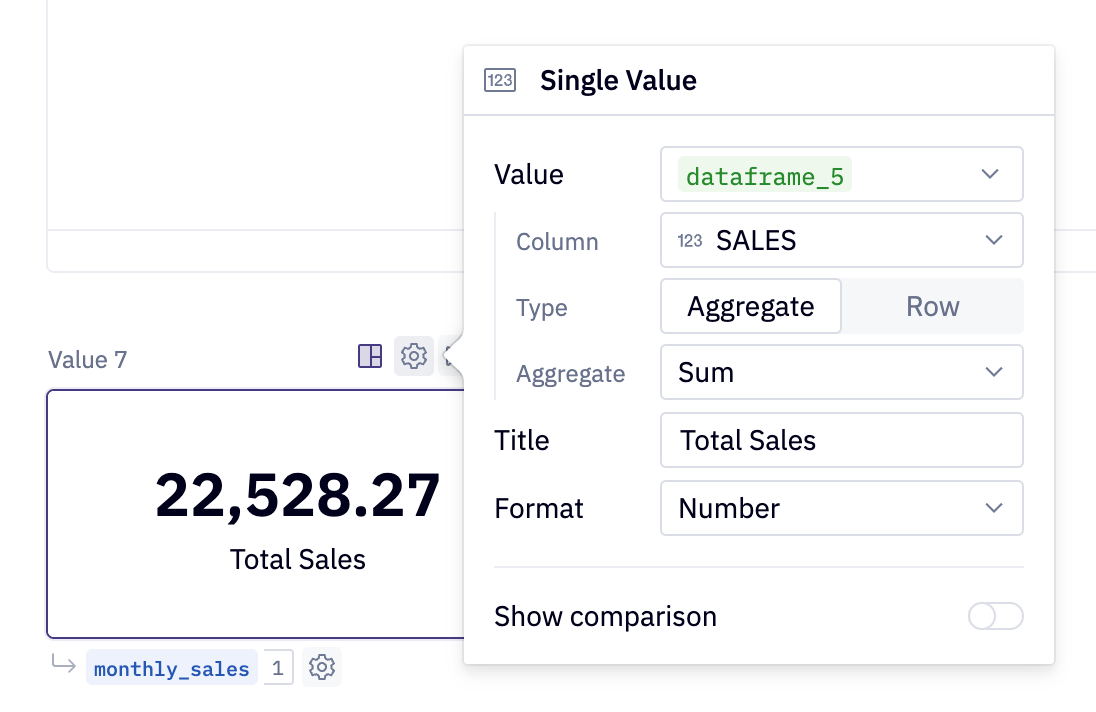This screenshot has width=1096, height=712.
Task: Click the return arrow icon before monthly_sales
Action: pyautogui.click(x=63, y=667)
